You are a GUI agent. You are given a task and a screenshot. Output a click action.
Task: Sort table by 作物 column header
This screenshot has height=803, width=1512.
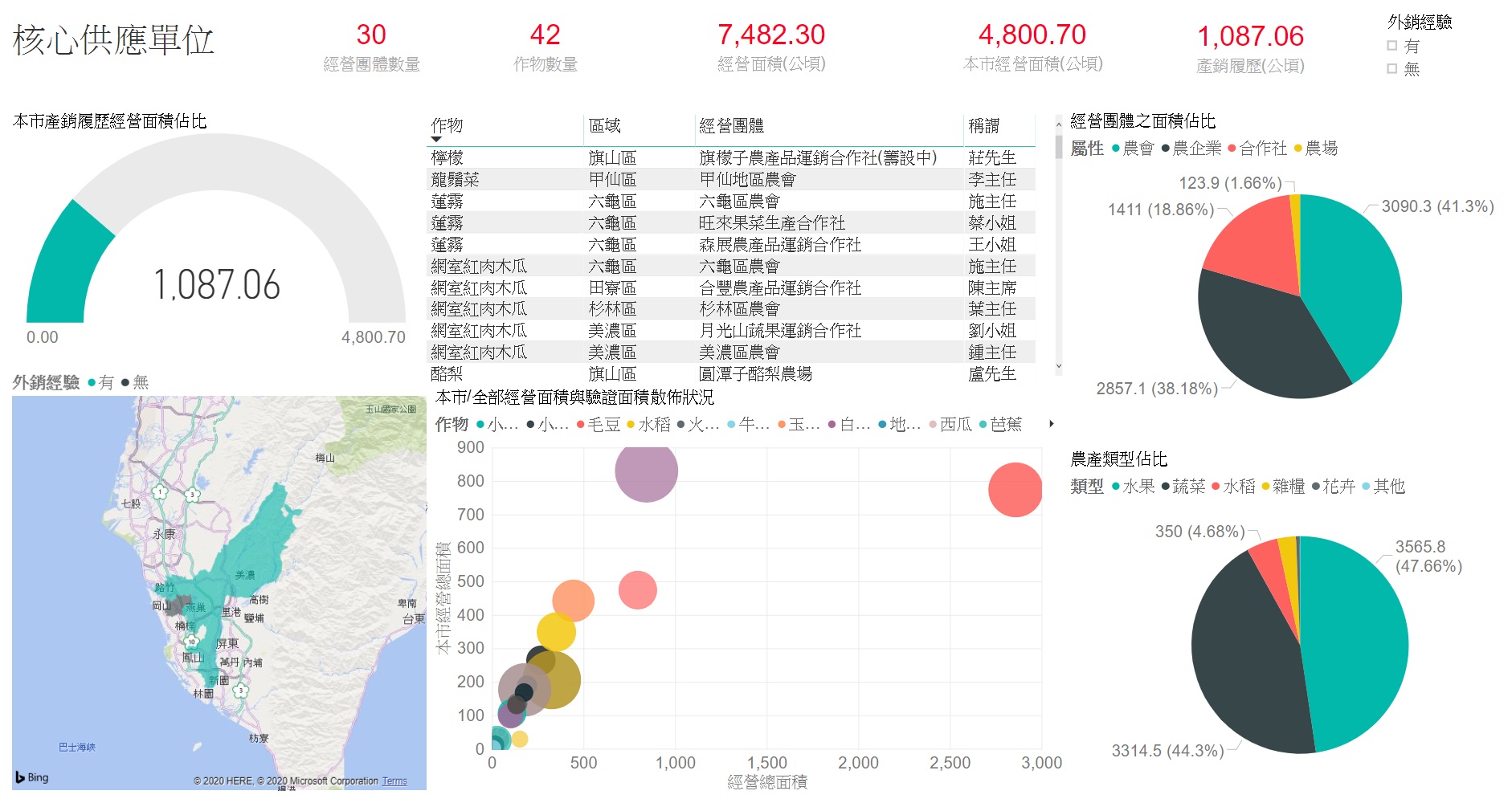[447, 125]
